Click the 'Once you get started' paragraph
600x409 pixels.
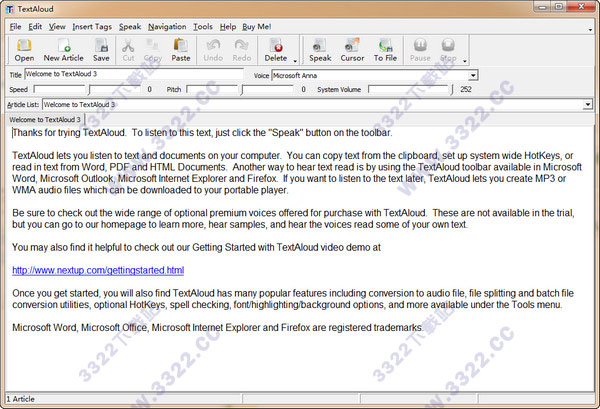(293, 299)
